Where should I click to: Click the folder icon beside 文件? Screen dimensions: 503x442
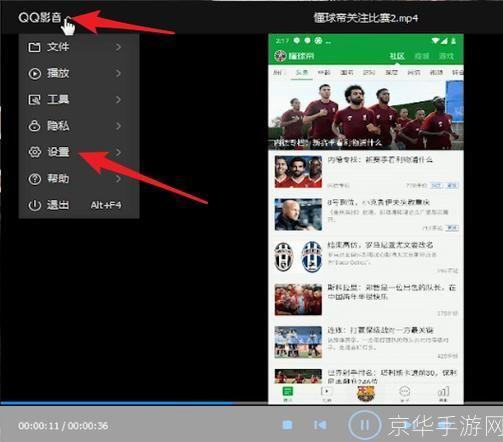(34, 47)
